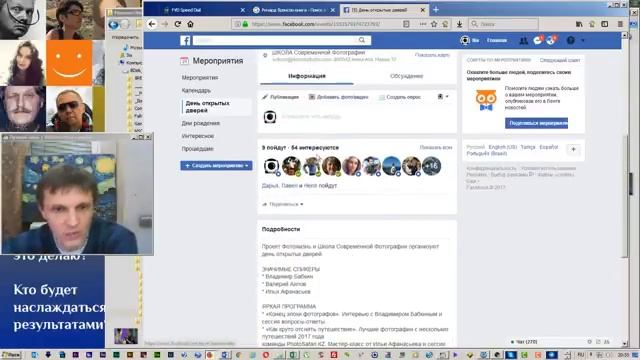Bookmark this page with the star icon
Image resolution: width=640 pixels, height=360 pixels.
pos(434,24)
